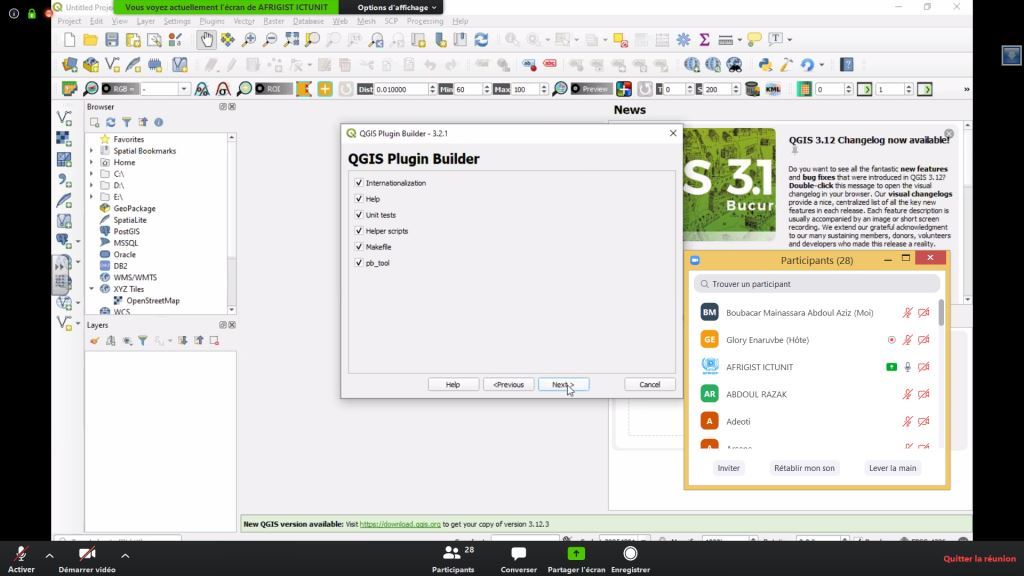Open the Project menu
The width and height of the screenshot is (1024, 576).
pyautogui.click(x=69, y=21)
